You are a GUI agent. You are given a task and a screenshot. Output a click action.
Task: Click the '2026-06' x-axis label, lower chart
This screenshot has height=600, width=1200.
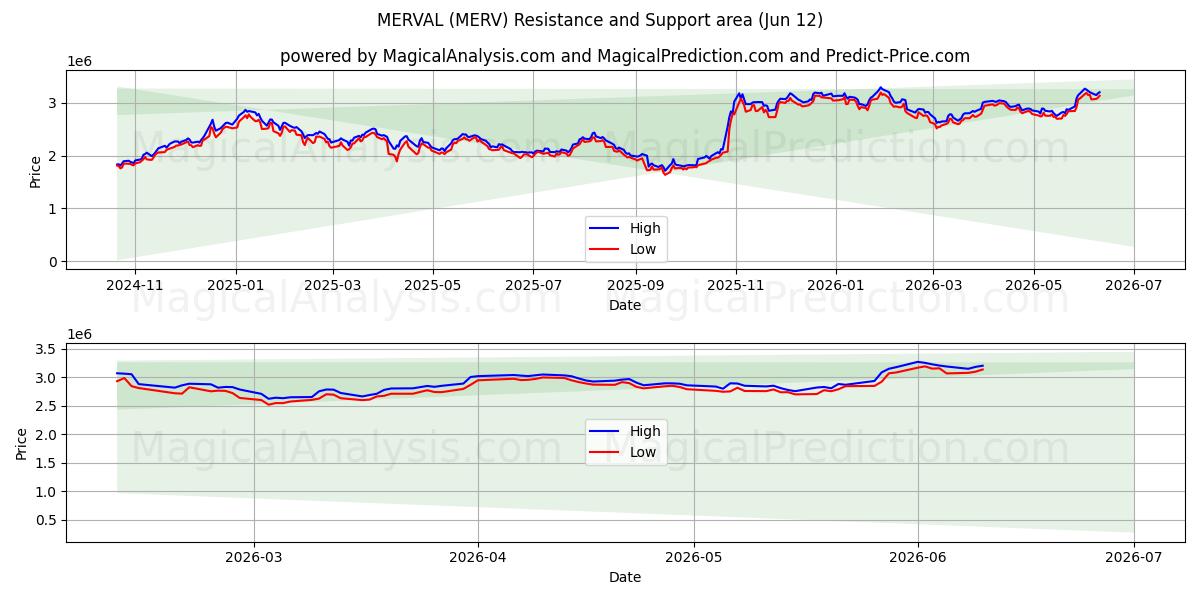[918, 557]
